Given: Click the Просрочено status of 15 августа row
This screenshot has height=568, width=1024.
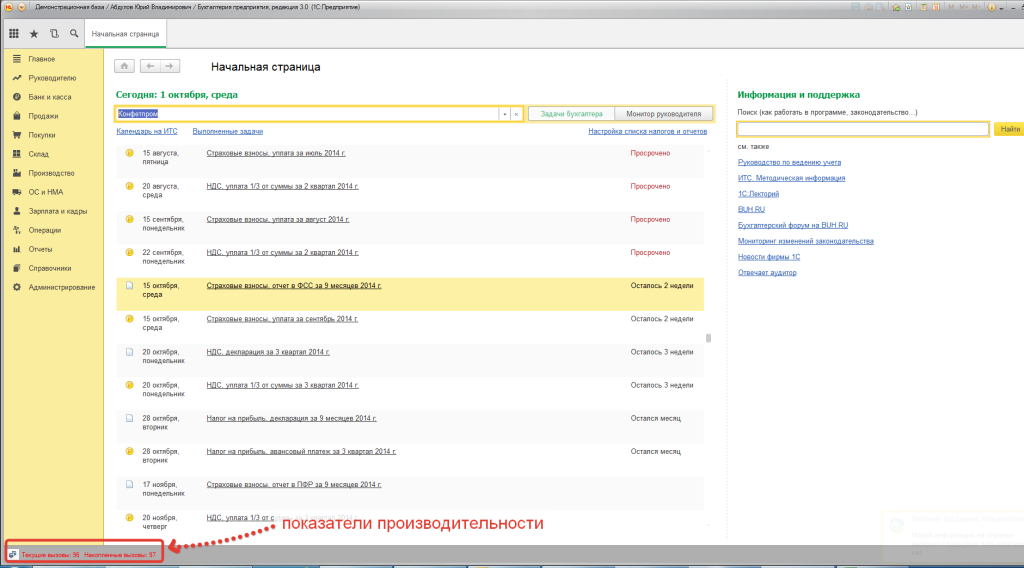Looking at the screenshot, I should point(650,153).
